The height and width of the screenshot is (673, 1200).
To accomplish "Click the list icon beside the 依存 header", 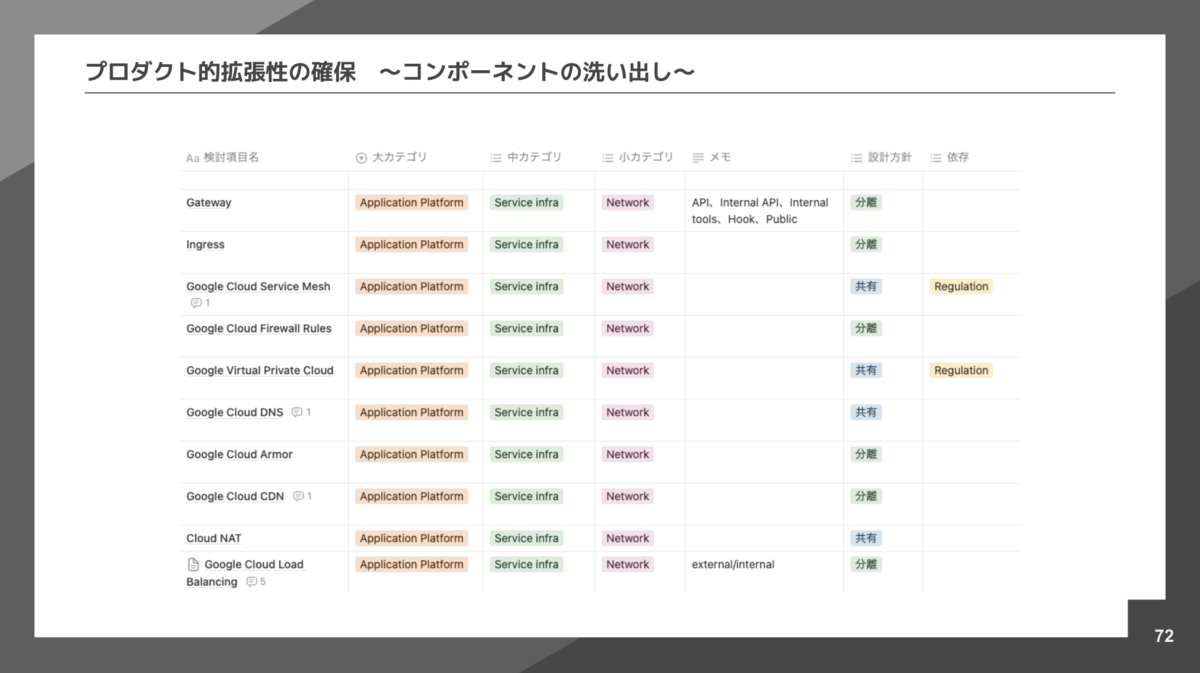I will click(936, 157).
